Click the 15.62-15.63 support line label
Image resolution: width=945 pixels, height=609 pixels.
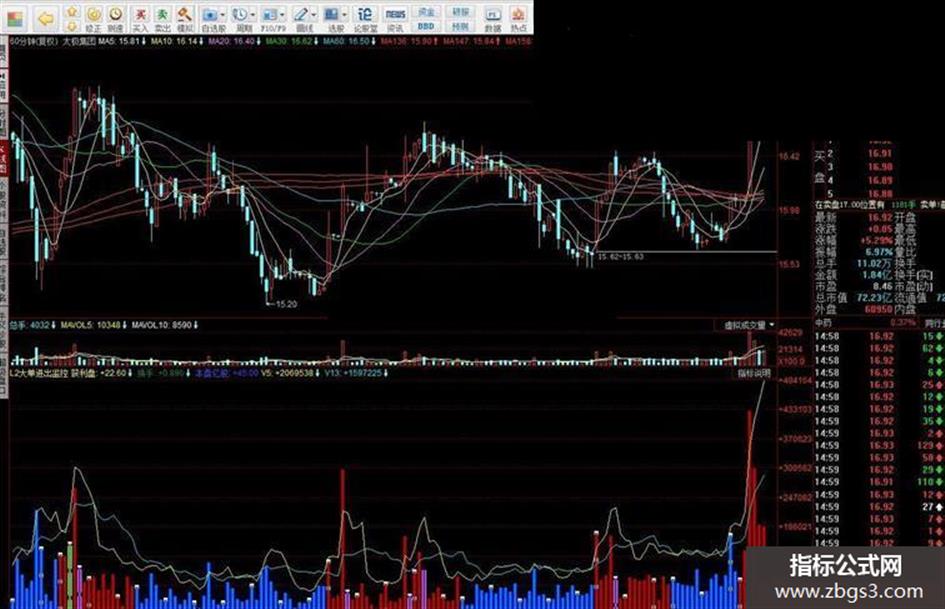[x=620, y=257]
